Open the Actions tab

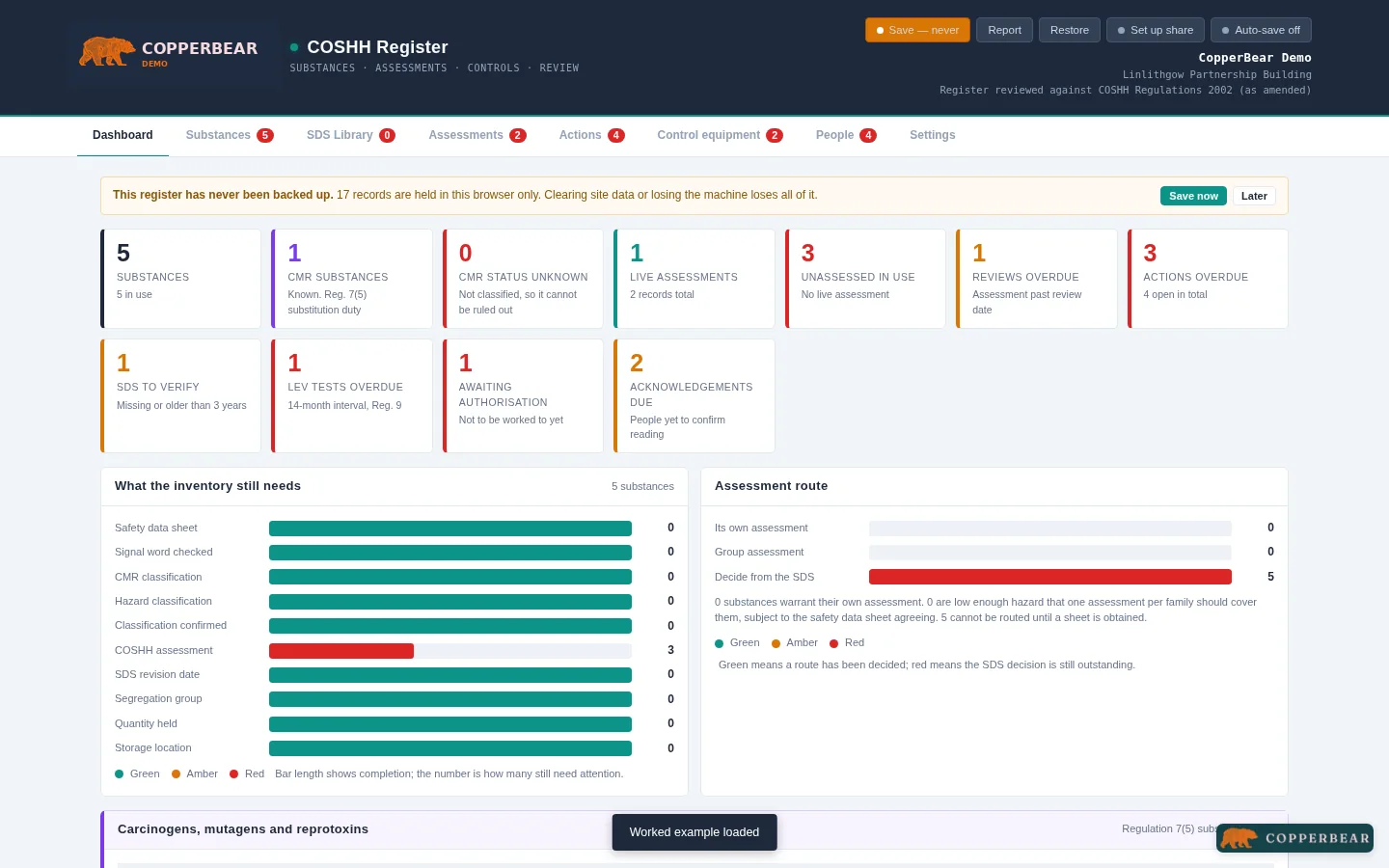[x=592, y=135]
